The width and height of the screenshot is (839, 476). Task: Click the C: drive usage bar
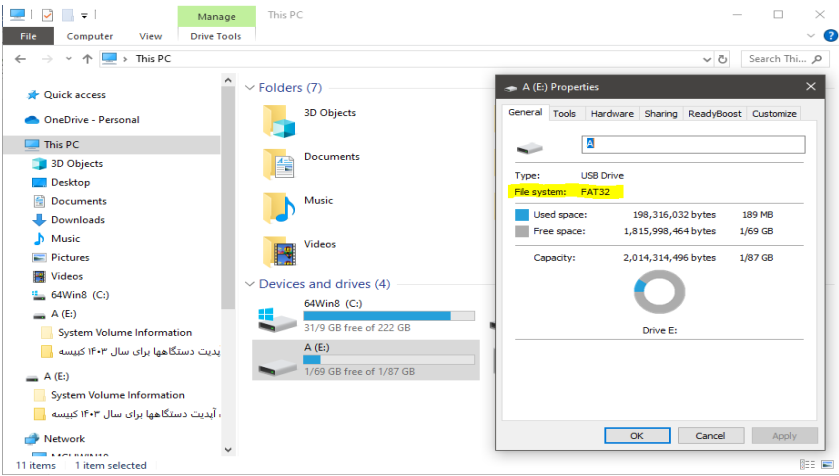(x=389, y=316)
